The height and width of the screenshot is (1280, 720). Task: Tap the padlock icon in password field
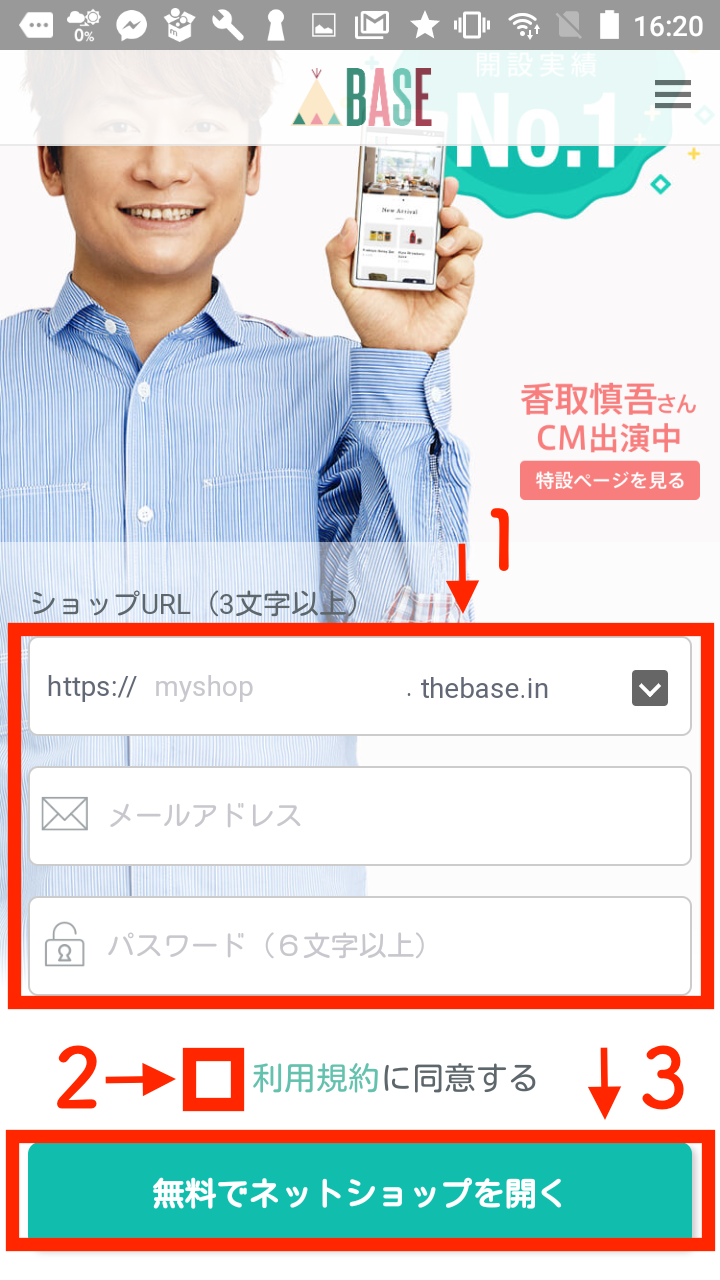pos(65,945)
